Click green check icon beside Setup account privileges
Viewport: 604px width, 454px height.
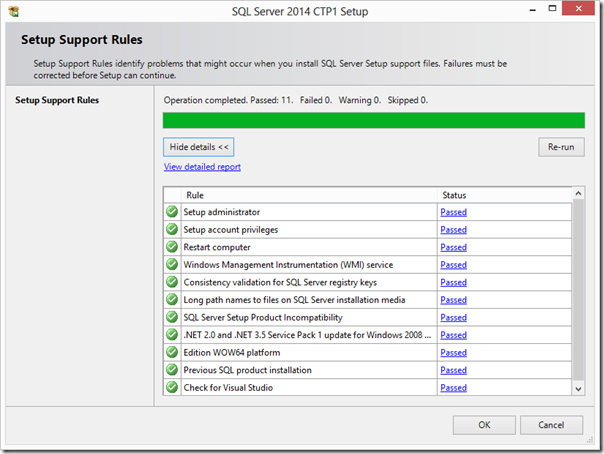[172, 229]
